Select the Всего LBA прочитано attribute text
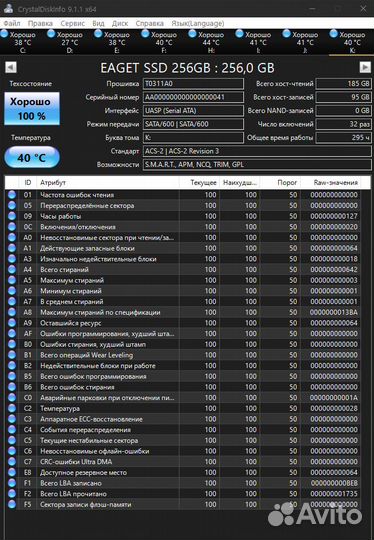This screenshot has height=540, width=374. 73,494
